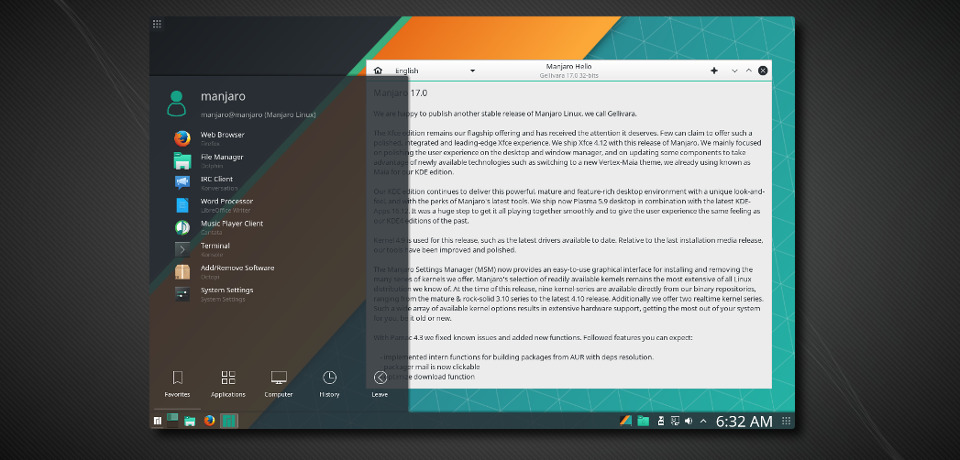Launch Firefox Web Browser from the menu

coord(183,138)
